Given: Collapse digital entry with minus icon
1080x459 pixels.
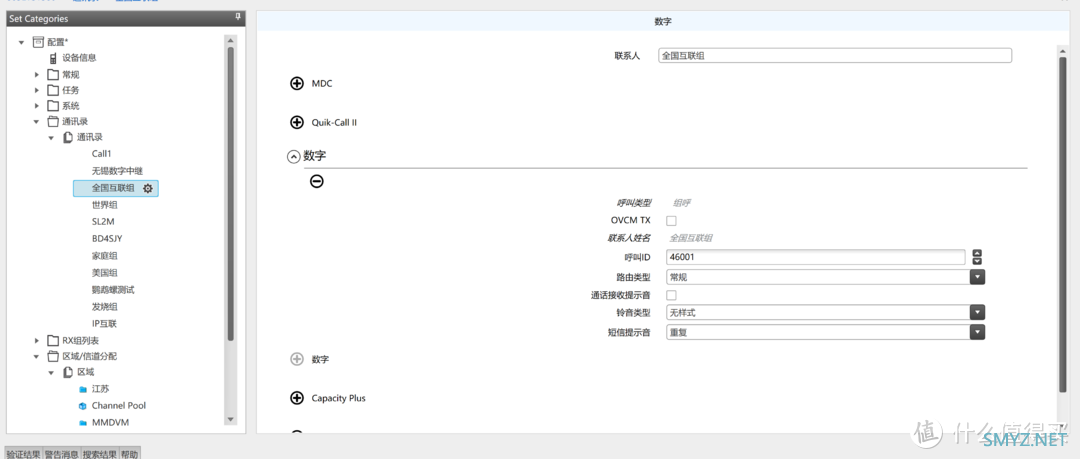Looking at the screenshot, I should [317, 181].
